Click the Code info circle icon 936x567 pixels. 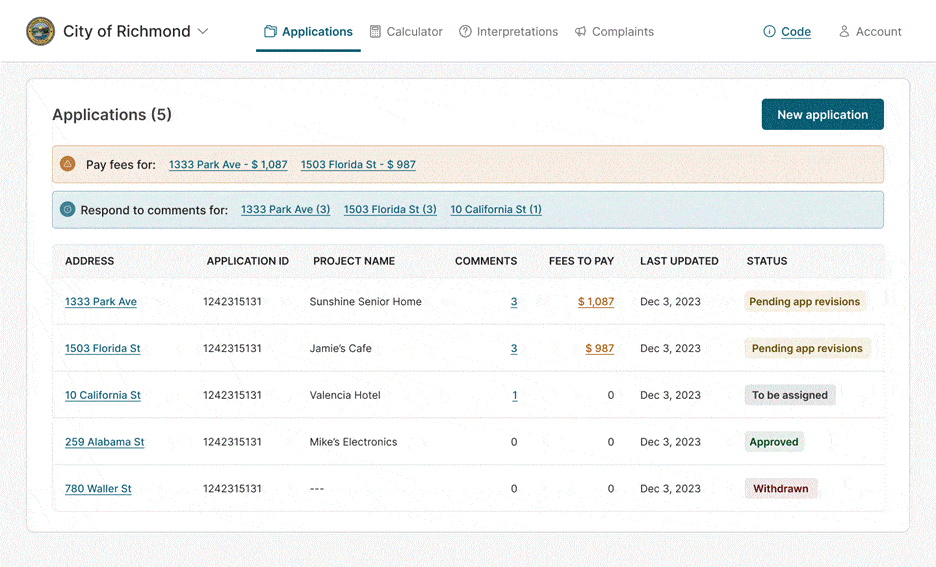769,32
